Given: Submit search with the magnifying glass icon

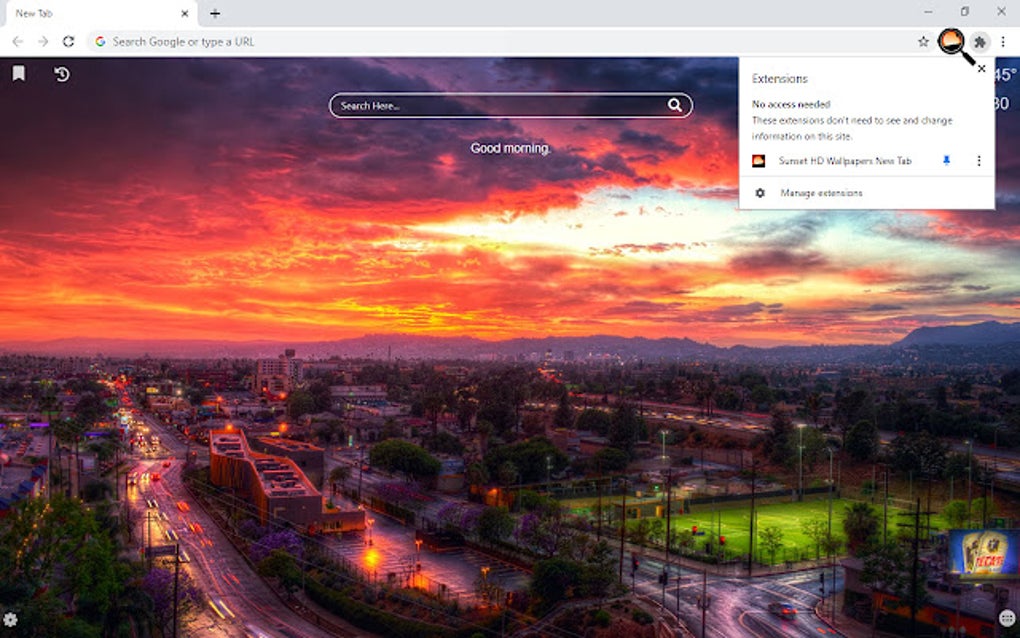Looking at the screenshot, I should 675,105.
